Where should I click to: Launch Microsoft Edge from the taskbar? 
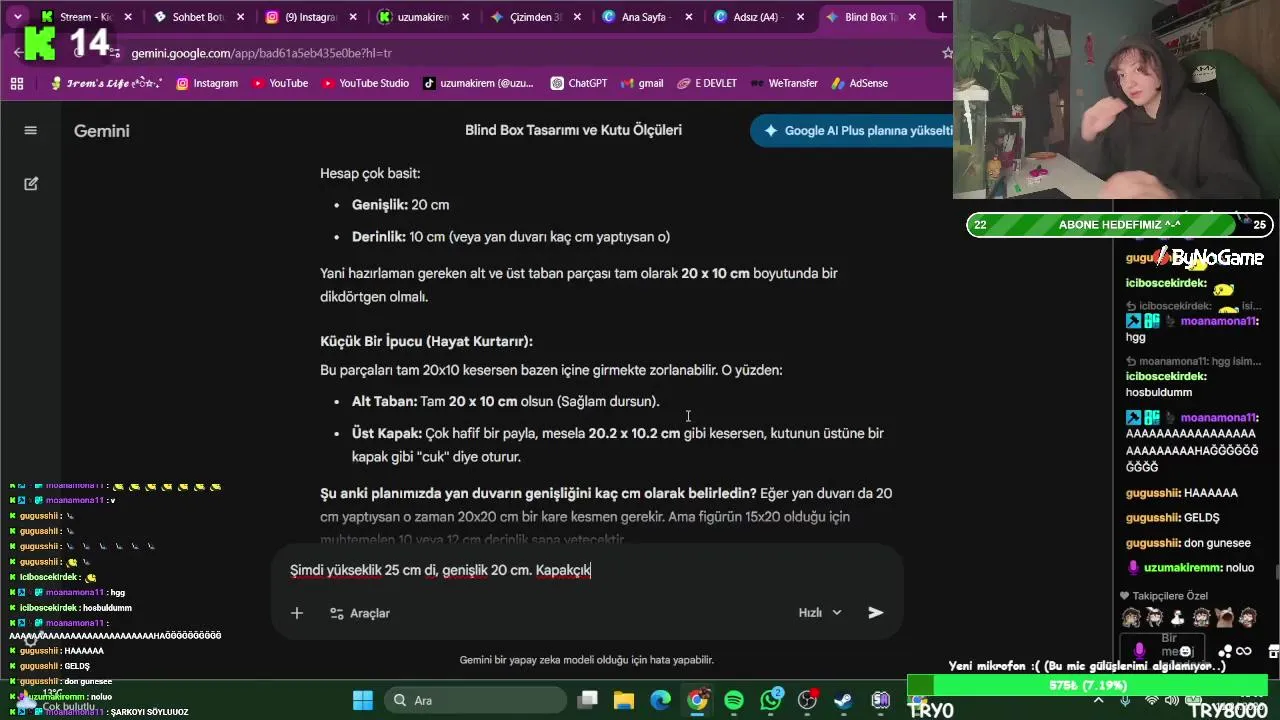(661, 700)
